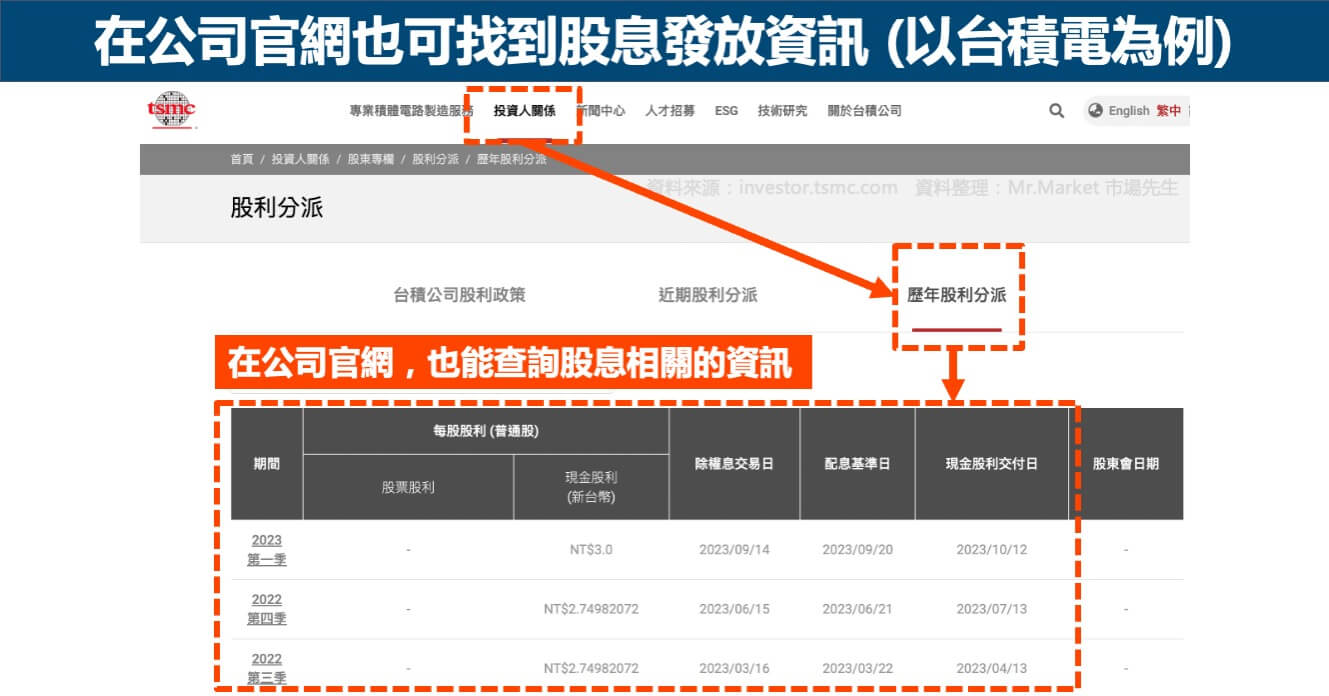
Task: Switch to 台積公司股利政策 tab
Action: click(x=459, y=295)
